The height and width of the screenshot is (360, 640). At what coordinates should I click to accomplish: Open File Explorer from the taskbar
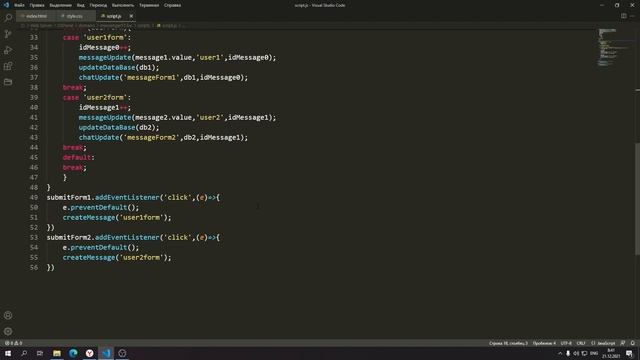click(57, 353)
